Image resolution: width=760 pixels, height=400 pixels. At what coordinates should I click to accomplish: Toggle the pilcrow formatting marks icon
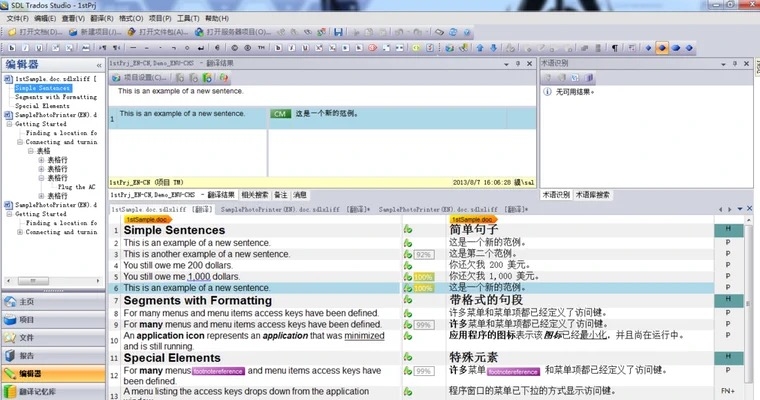tap(615, 48)
